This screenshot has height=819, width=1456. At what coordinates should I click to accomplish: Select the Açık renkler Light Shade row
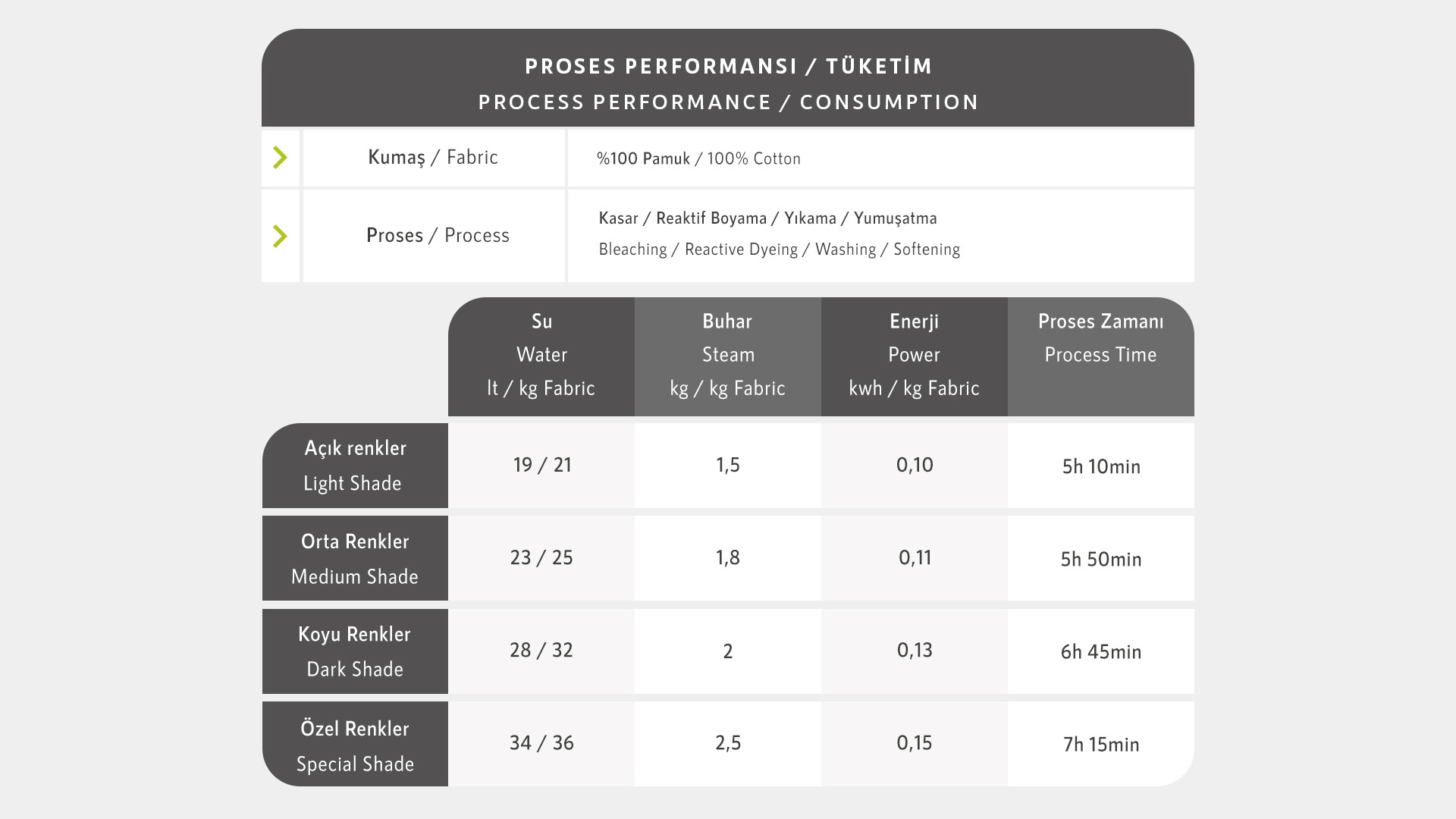pos(354,466)
